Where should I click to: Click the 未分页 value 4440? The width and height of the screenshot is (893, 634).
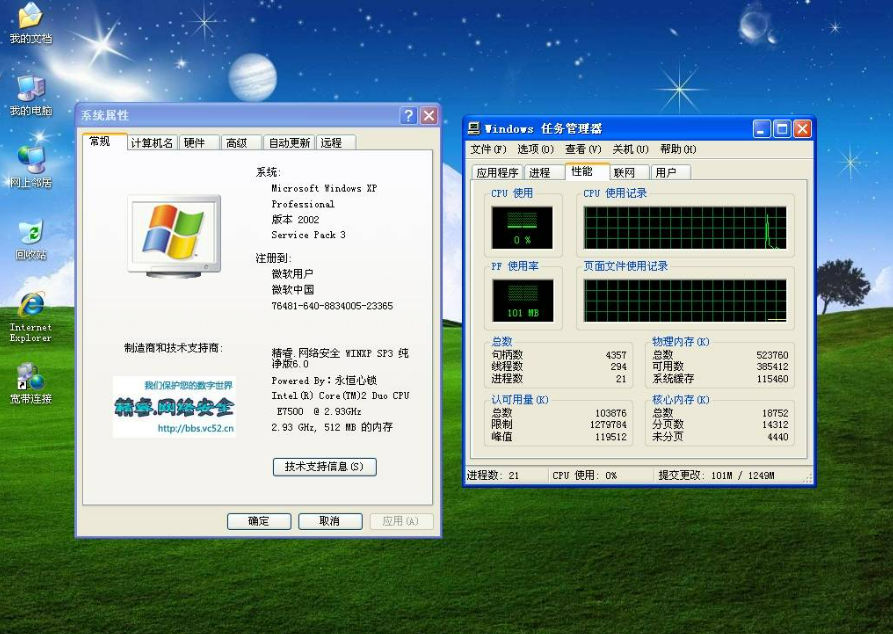pyautogui.click(x=777, y=437)
